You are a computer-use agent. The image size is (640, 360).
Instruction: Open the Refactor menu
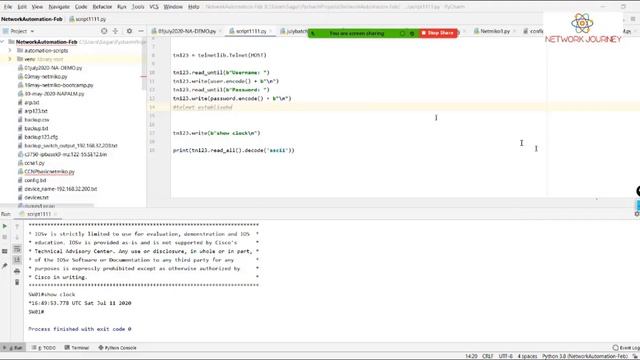point(102,7)
